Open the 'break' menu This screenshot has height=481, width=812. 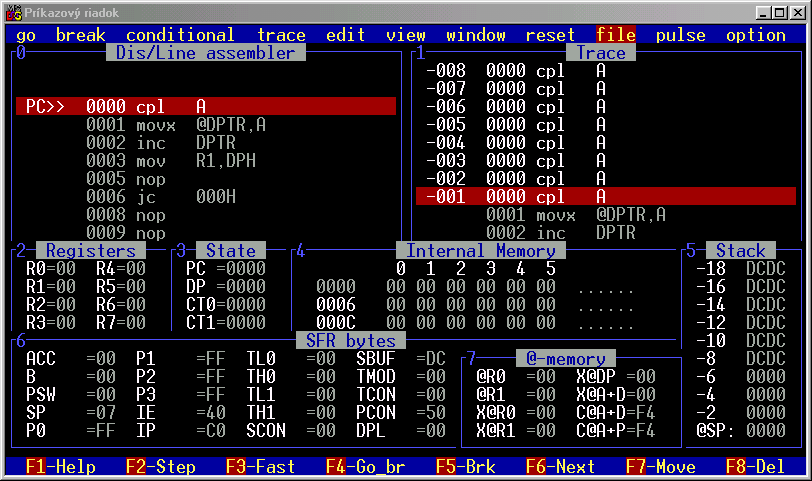pos(80,35)
